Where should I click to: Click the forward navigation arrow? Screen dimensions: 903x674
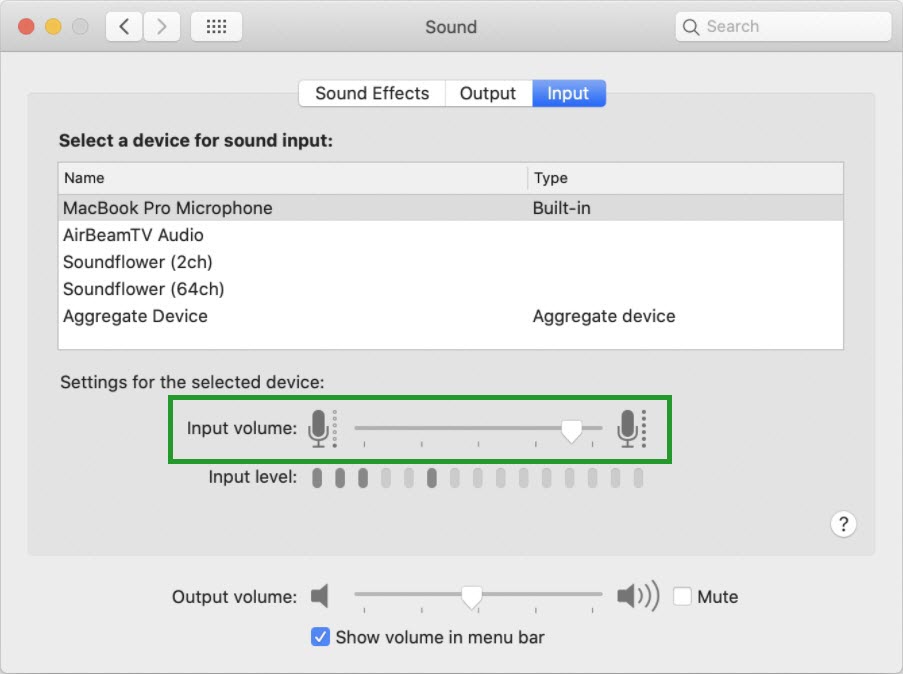coord(162,26)
